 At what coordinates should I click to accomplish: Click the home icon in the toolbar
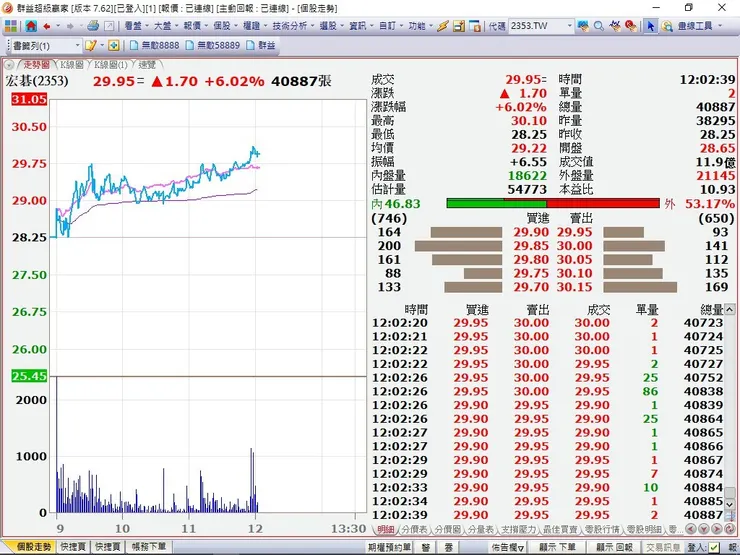click(x=31, y=26)
